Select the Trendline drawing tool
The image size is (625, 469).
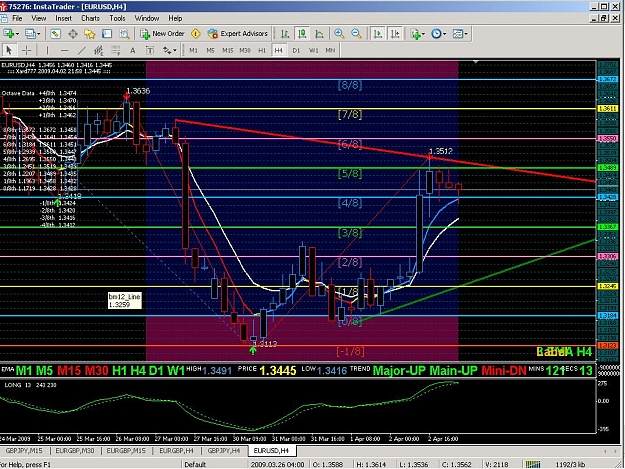[82, 51]
